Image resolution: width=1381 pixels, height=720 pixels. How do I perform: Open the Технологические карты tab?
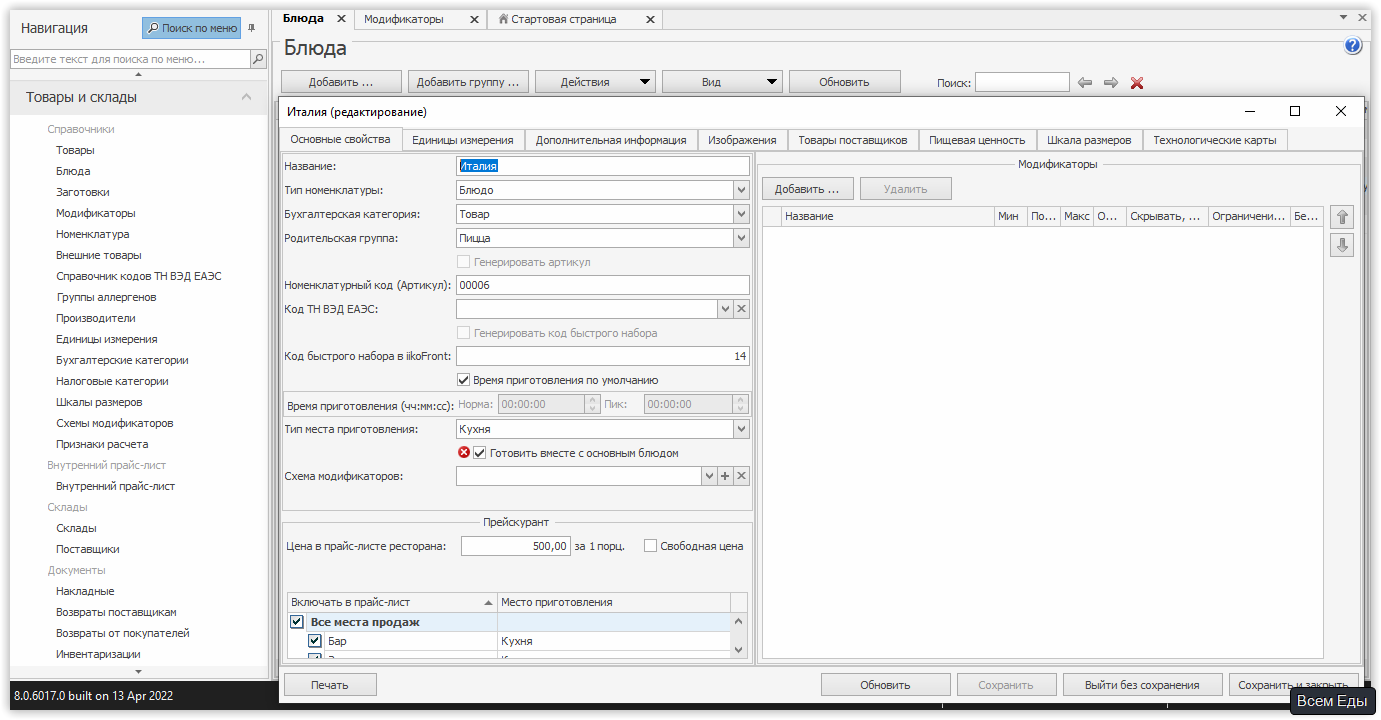tap(1215, 140)
